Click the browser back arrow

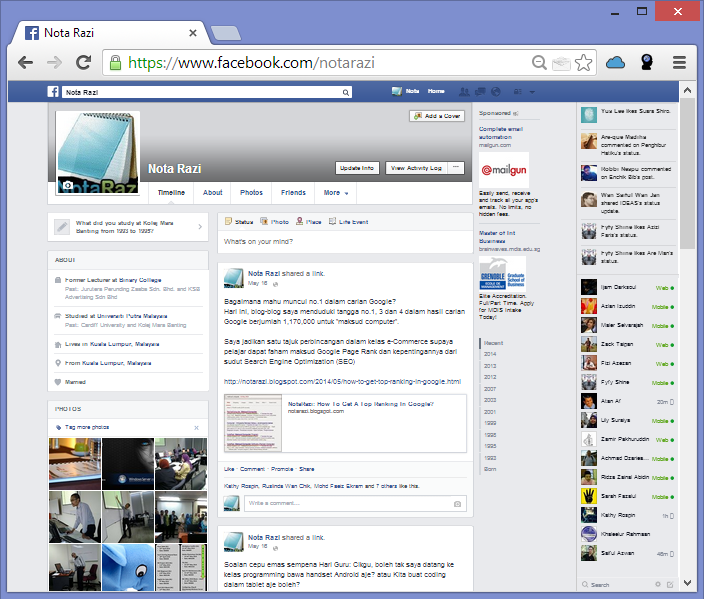click(x=25, y=62)
